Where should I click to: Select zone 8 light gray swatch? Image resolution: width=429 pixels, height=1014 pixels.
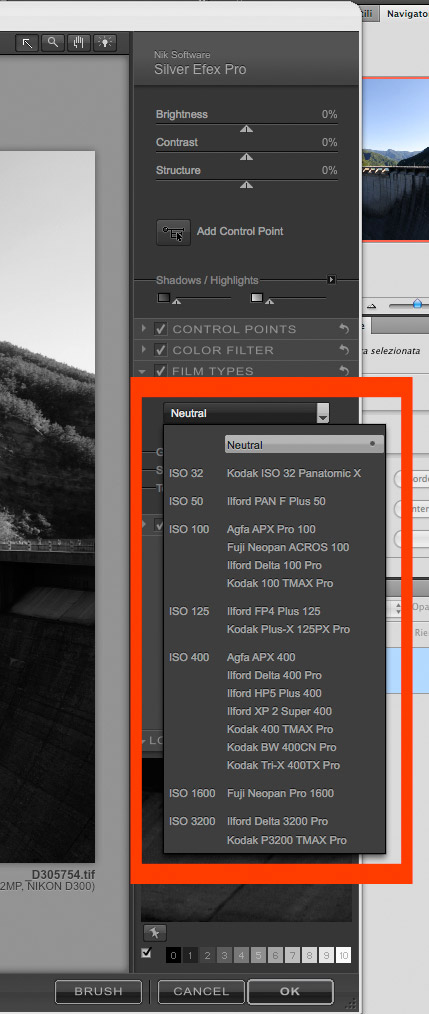[308, 955]
